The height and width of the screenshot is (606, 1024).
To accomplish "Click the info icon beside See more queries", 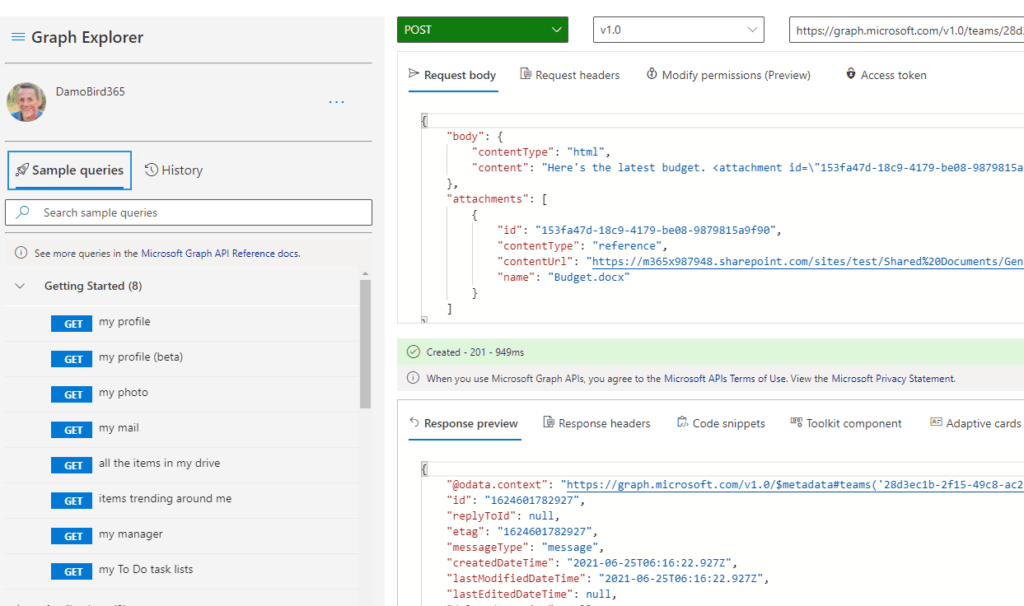I will (x=21, y=253).
